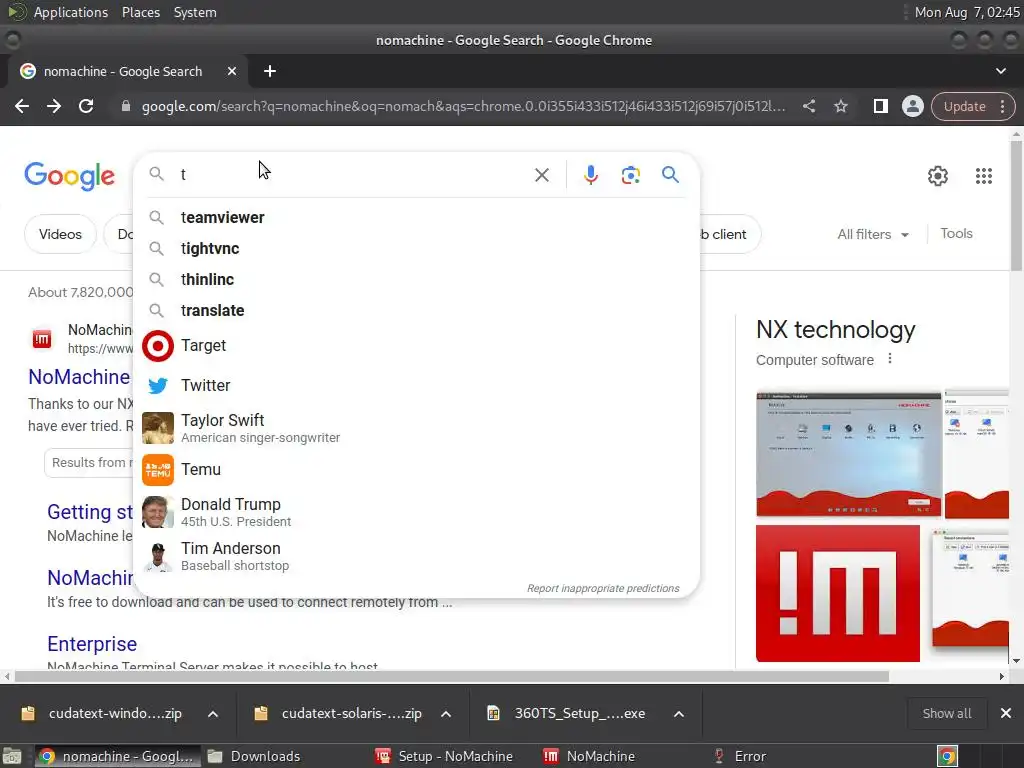1024x768 pixels.
Task: Switch to Setup - NoMachine taskbar window
Action: click(x=444, y=756)
